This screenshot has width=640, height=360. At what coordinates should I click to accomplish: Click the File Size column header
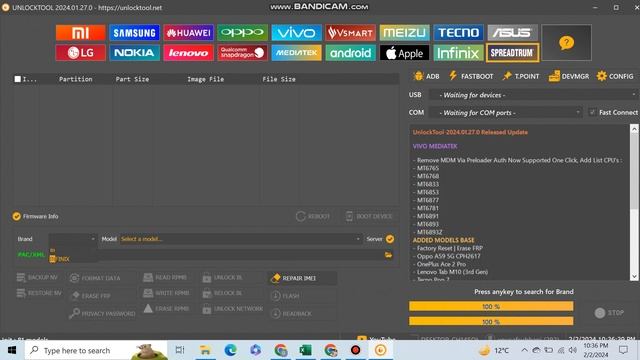[279, 79]
